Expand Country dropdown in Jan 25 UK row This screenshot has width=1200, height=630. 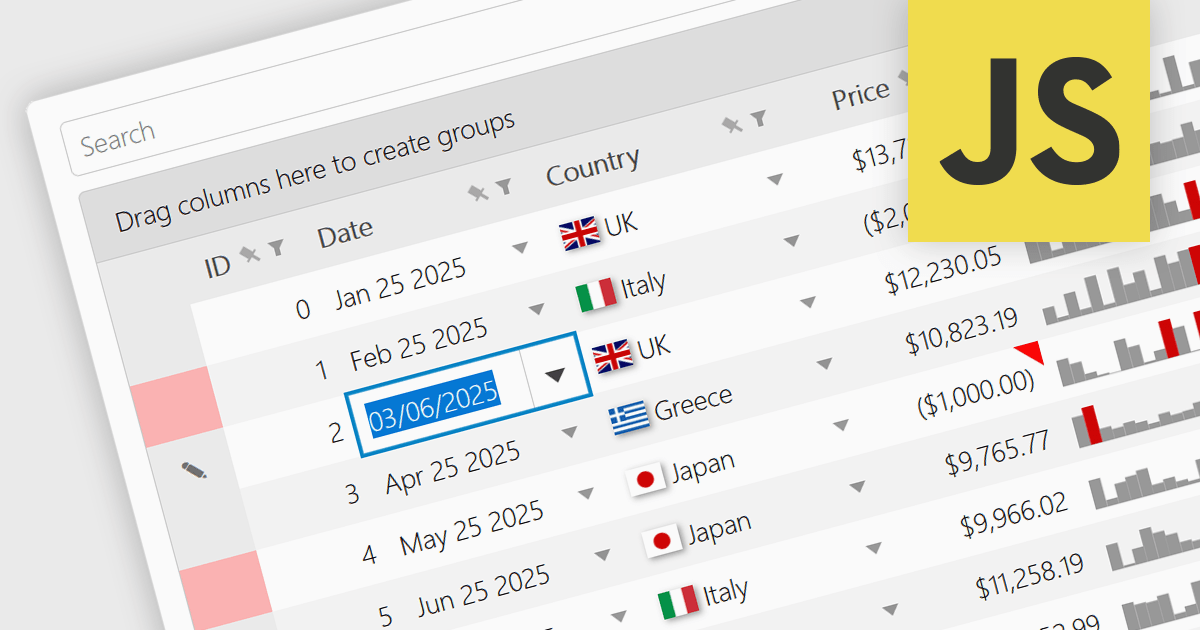pos(774,180)
